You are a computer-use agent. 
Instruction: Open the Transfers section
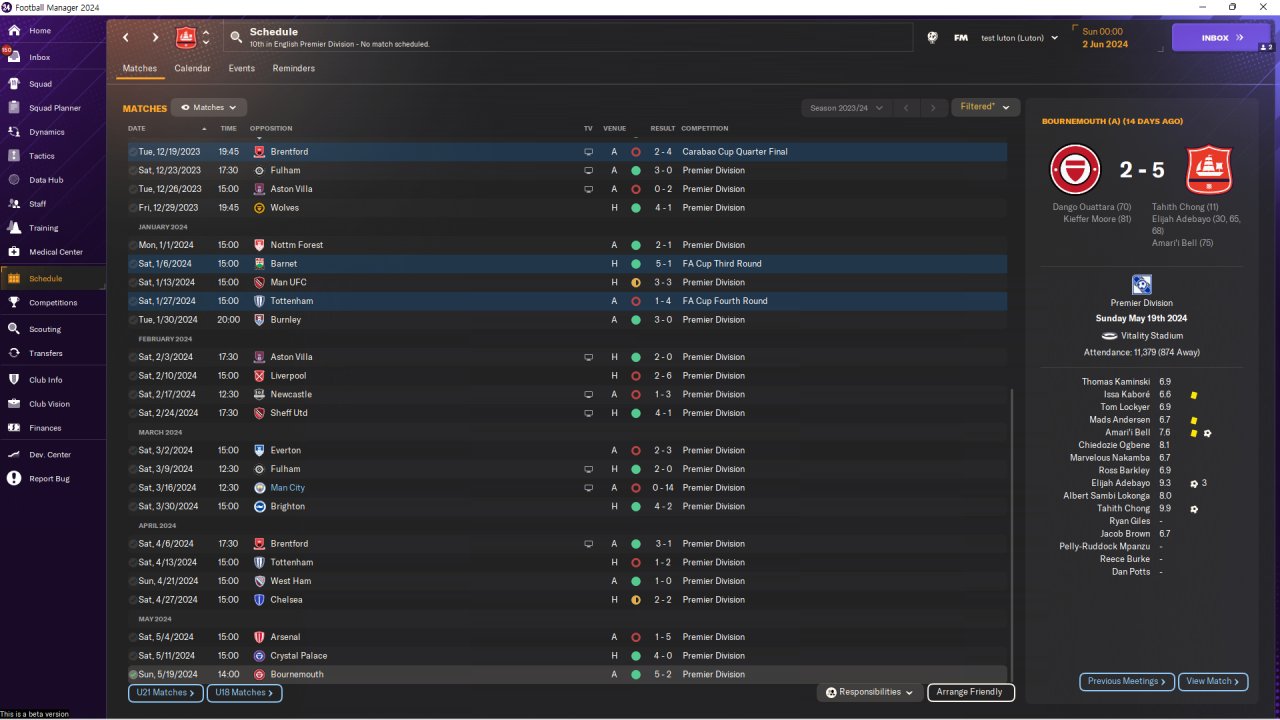46,353
